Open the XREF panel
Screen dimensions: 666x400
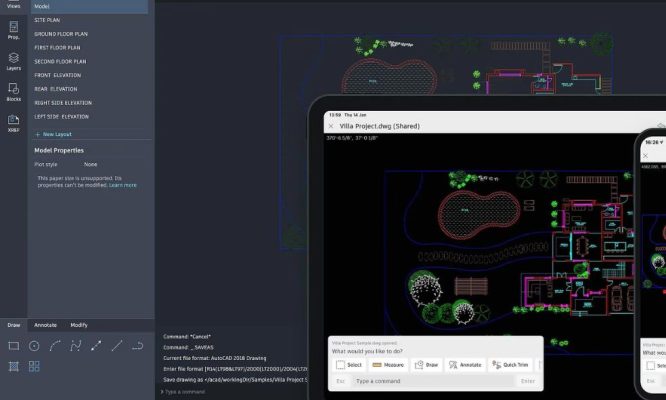click(14, 122)
